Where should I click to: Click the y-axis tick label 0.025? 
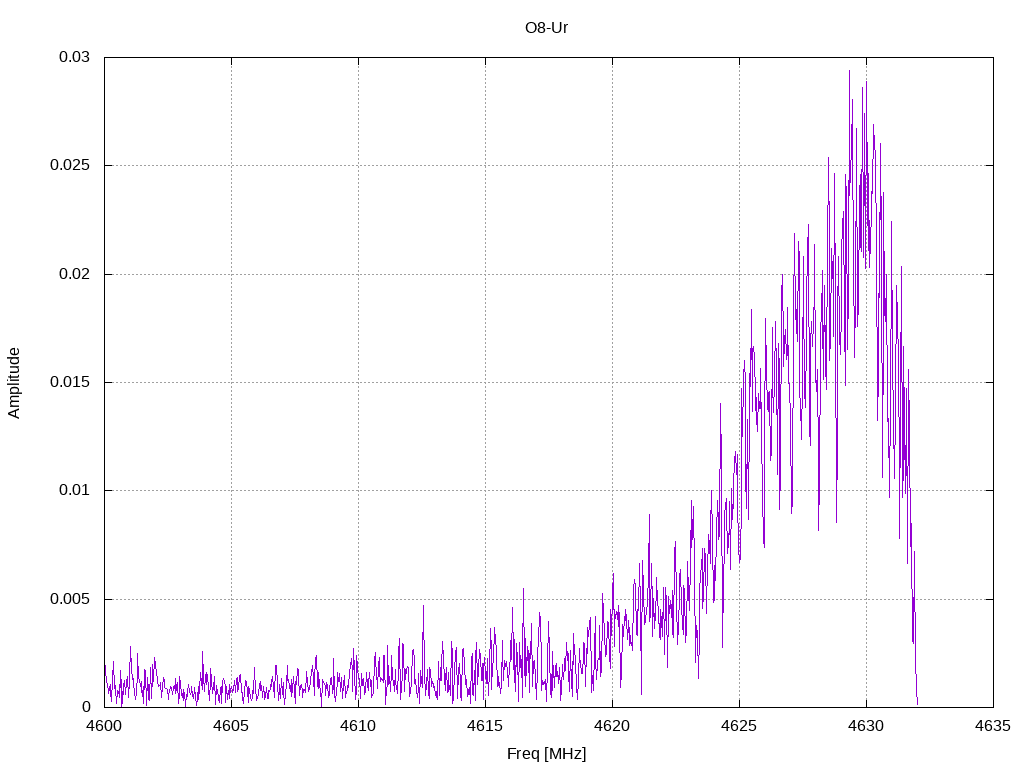coord(70,165)
